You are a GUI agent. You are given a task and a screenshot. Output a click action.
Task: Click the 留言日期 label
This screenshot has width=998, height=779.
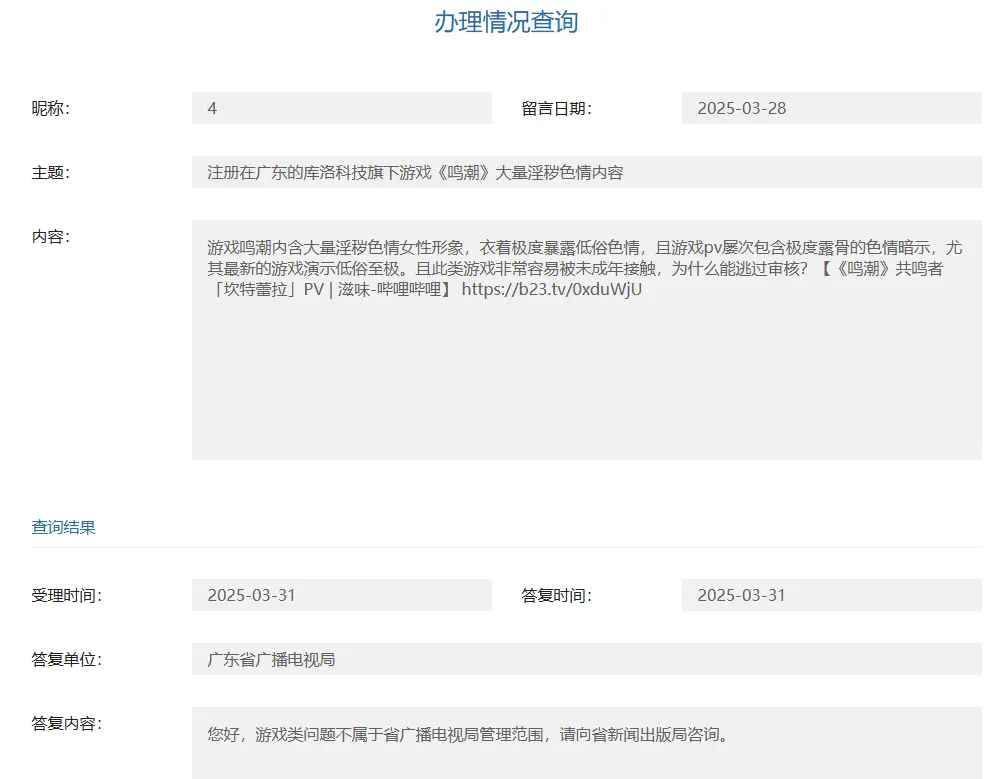click(556, 109)
